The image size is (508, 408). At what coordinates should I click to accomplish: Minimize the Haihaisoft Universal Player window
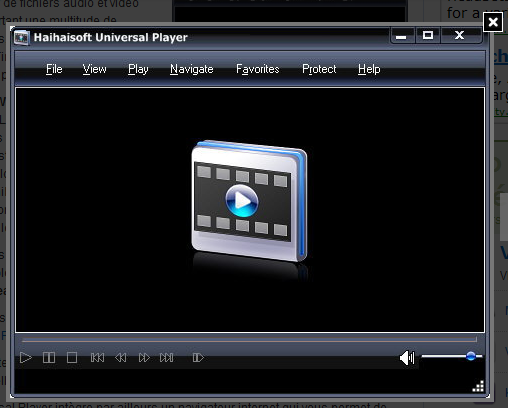402,35
